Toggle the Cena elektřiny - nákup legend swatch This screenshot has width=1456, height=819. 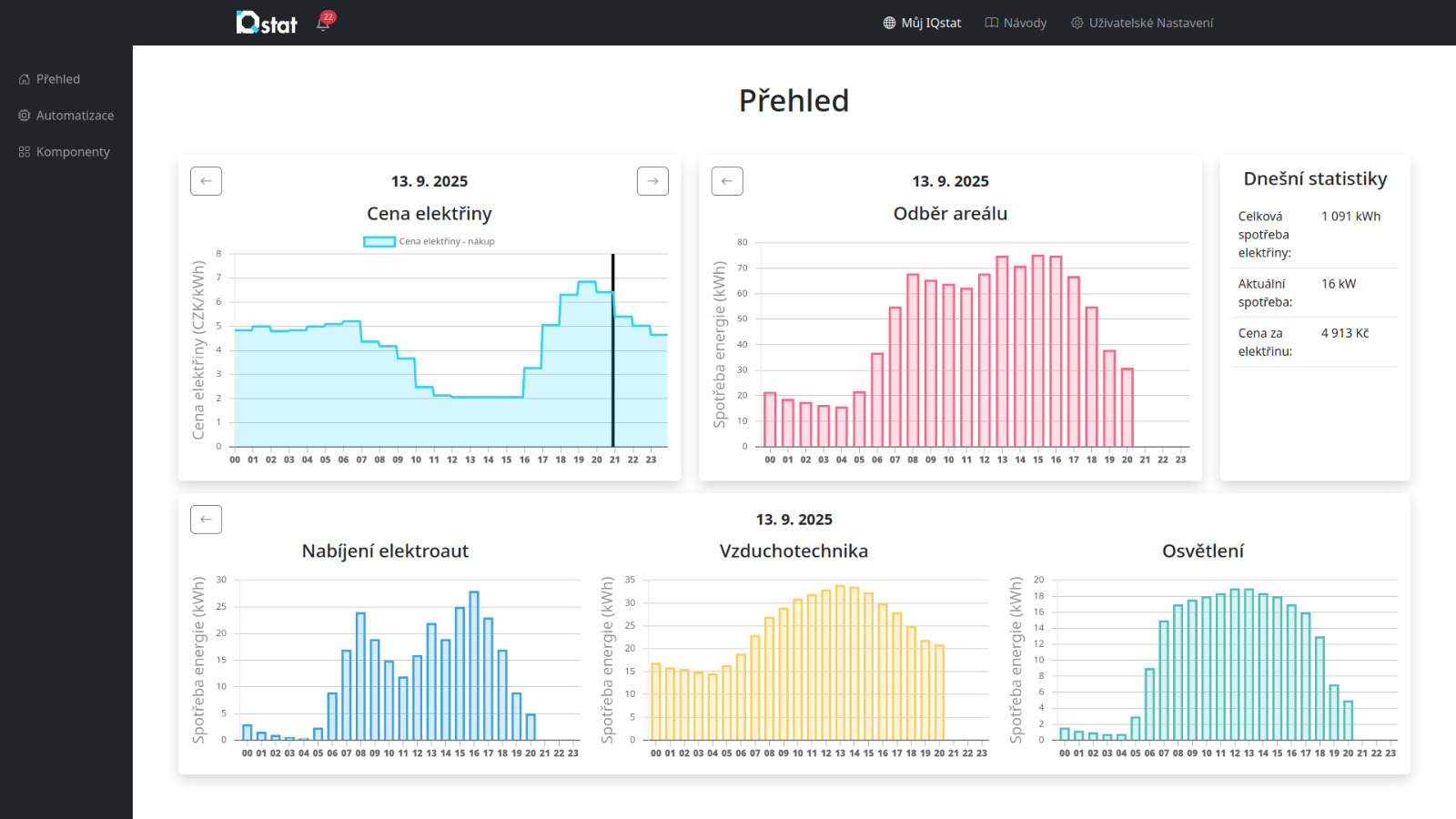click(x=379, y=241)
